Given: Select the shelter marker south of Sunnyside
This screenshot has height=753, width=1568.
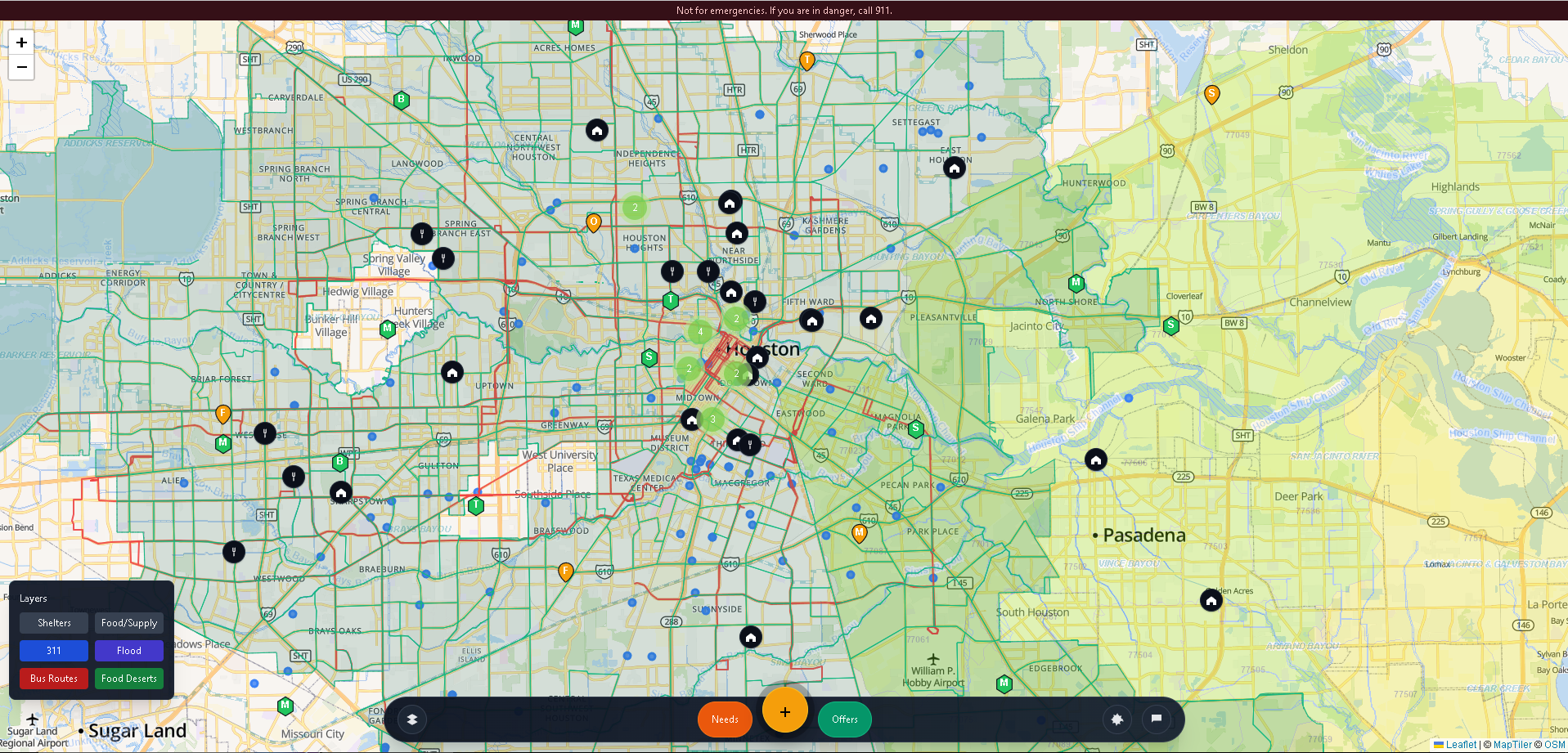Looking at the screenshot, I should point(751,637).
